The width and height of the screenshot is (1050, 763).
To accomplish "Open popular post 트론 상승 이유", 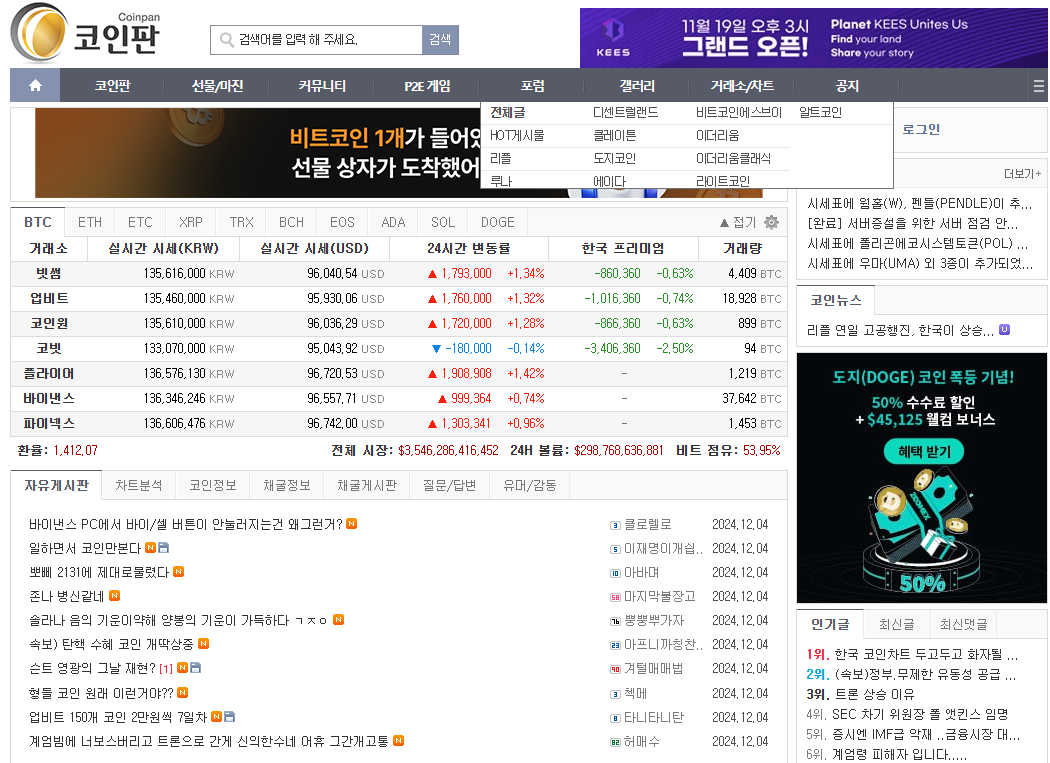I will pyautogui.click(x=874, y=694).
